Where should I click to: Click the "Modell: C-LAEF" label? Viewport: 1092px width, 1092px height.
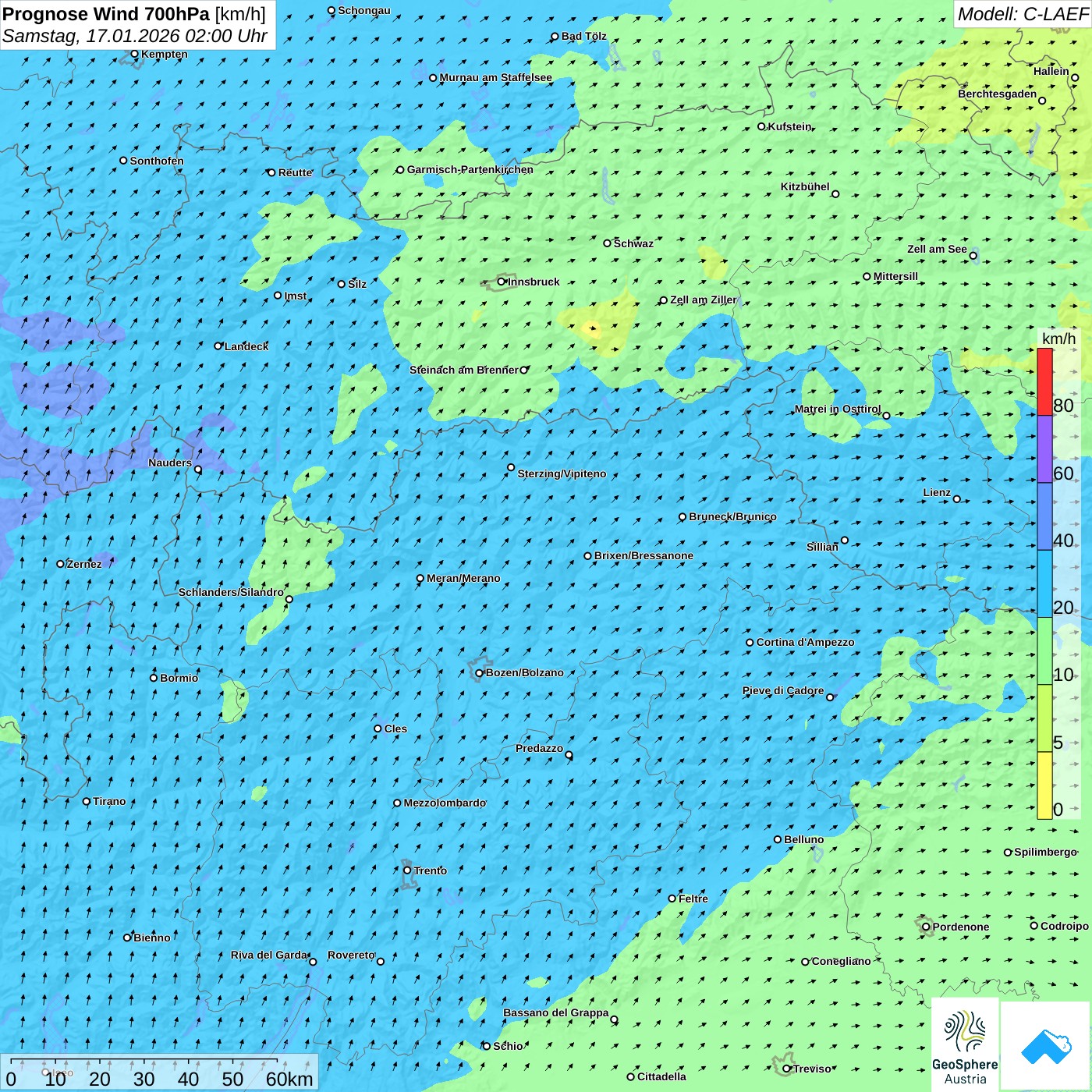coord(1022,14)
